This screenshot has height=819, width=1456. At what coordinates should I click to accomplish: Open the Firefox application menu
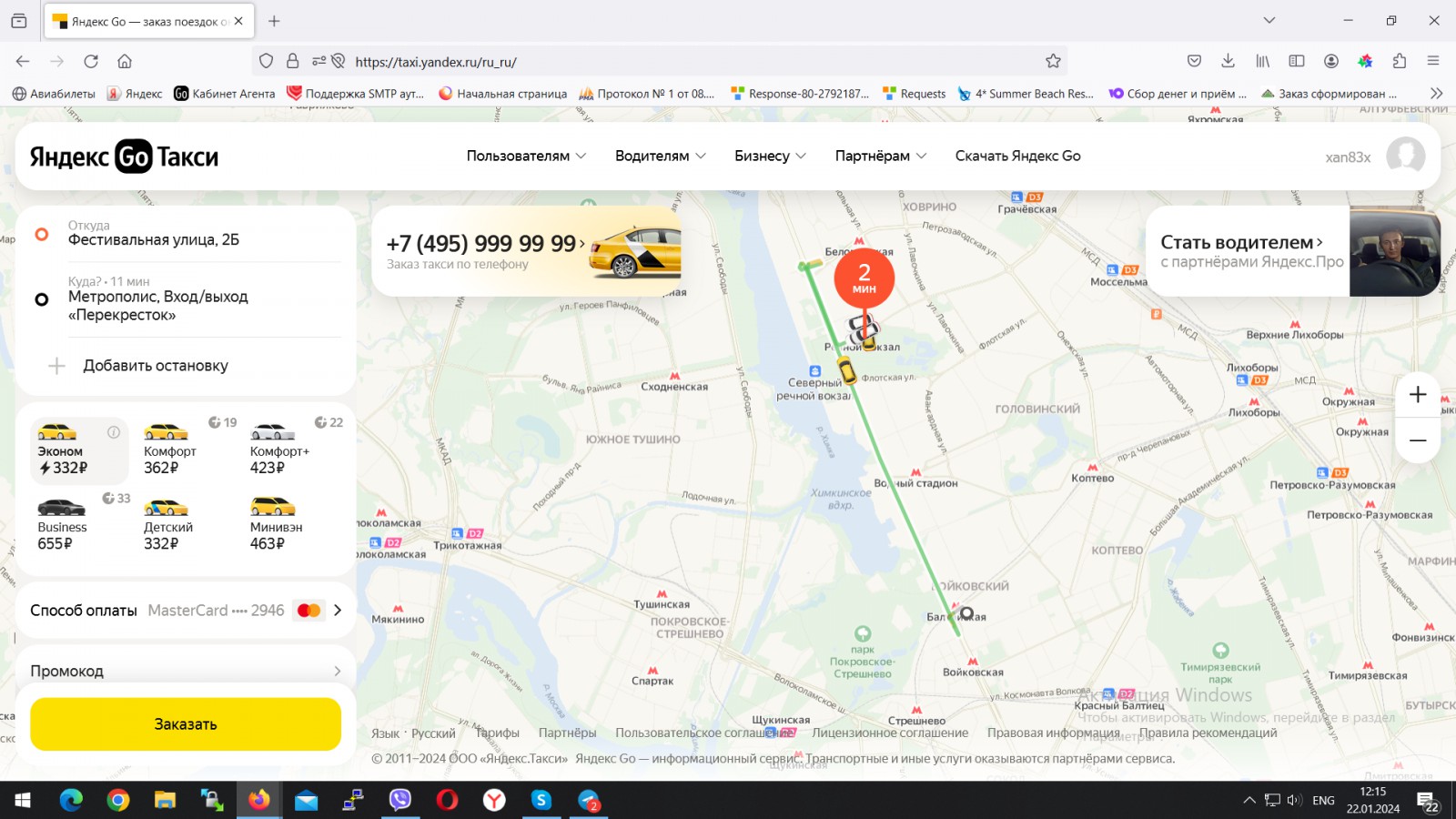pos(1433,61)
